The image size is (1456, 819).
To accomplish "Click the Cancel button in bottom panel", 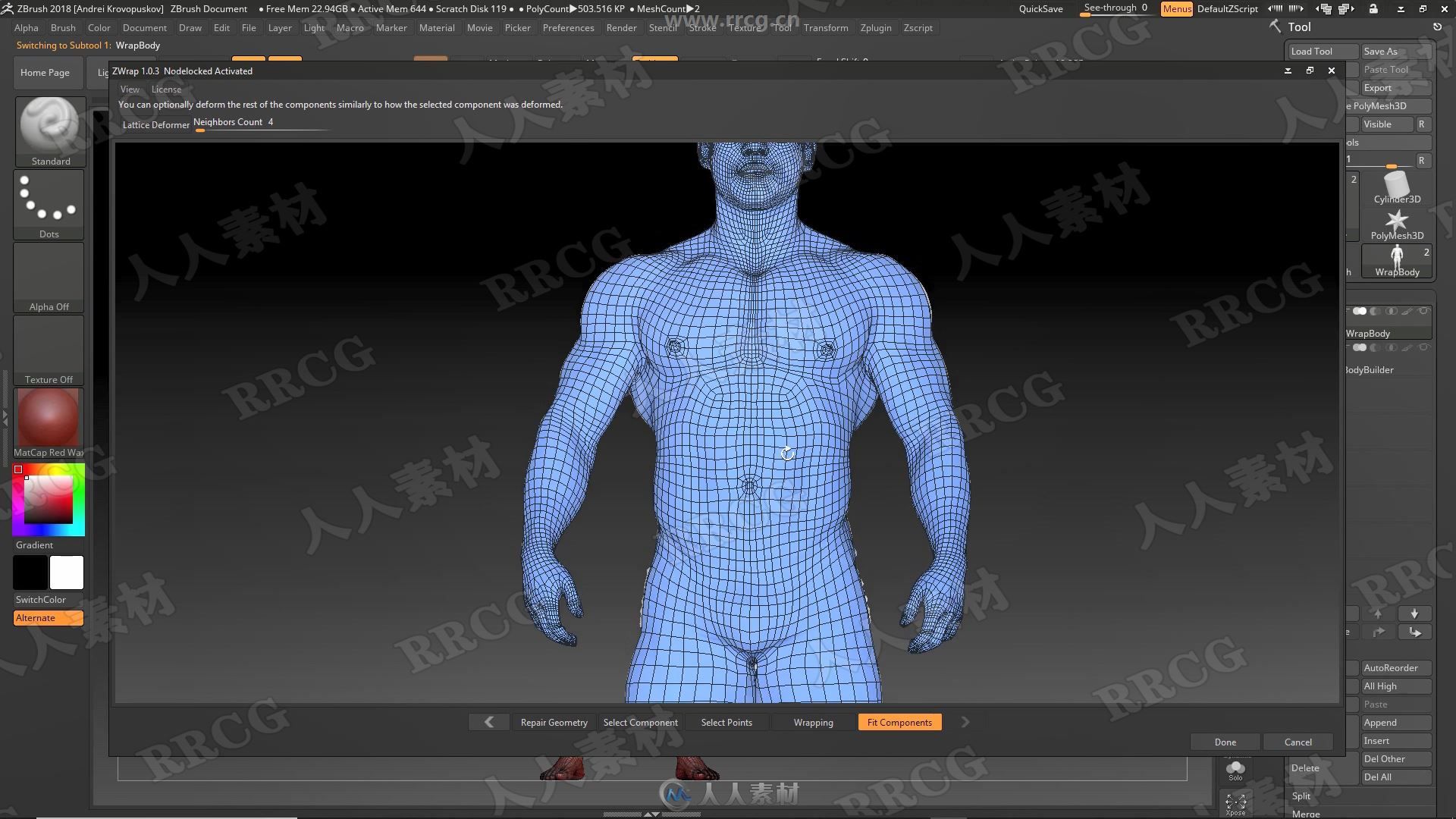I will pyautogui.click(x=1298, y=741).
